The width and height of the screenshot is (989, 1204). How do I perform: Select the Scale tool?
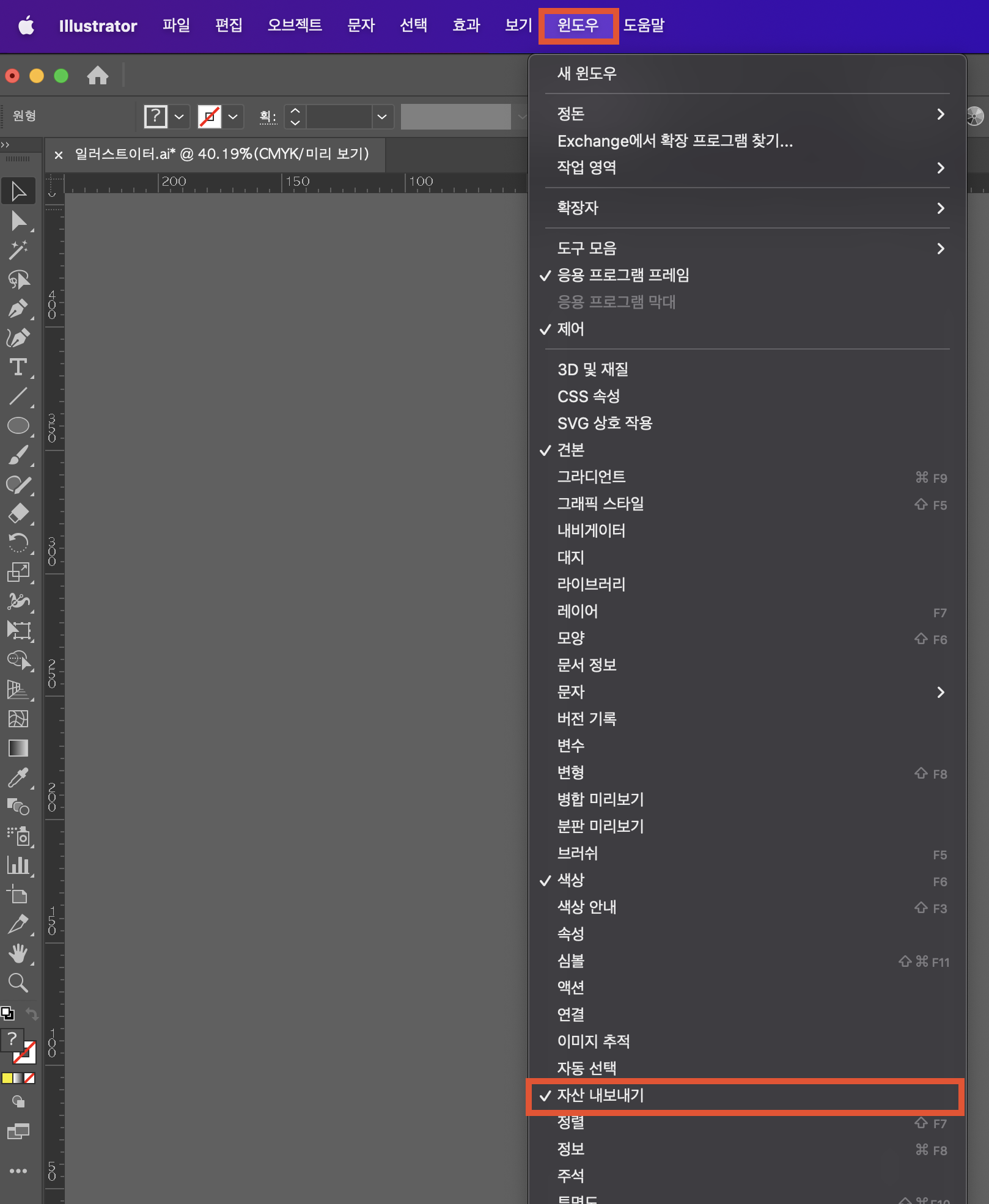click(x=18, y=572)
